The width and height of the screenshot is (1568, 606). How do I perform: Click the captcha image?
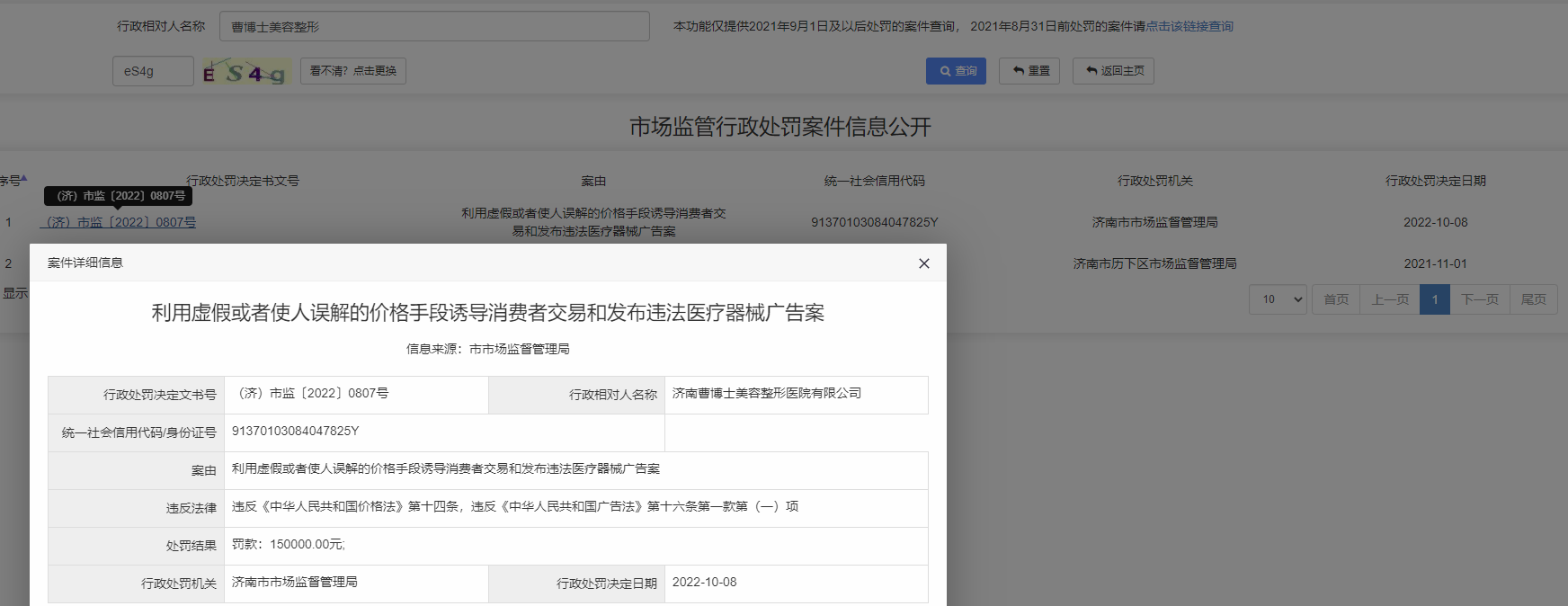(245, 72)
